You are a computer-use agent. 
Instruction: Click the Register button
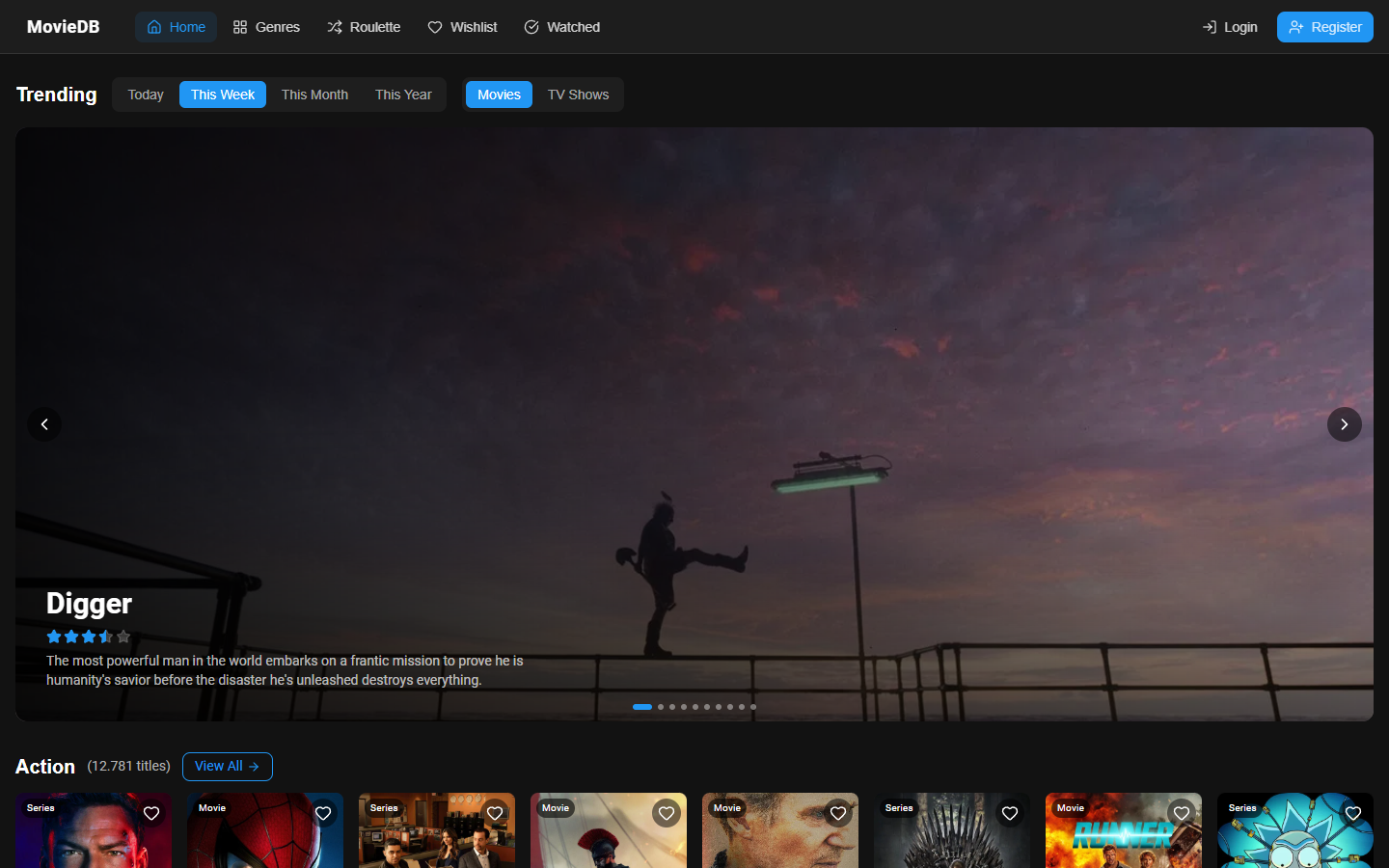tap(1325, 27)
